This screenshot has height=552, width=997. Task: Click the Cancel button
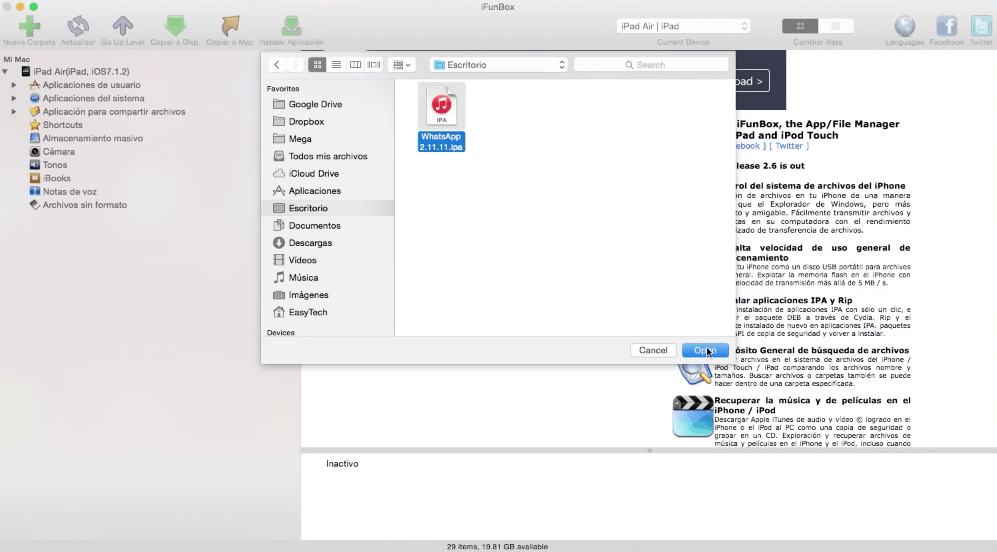click(652, 350)
